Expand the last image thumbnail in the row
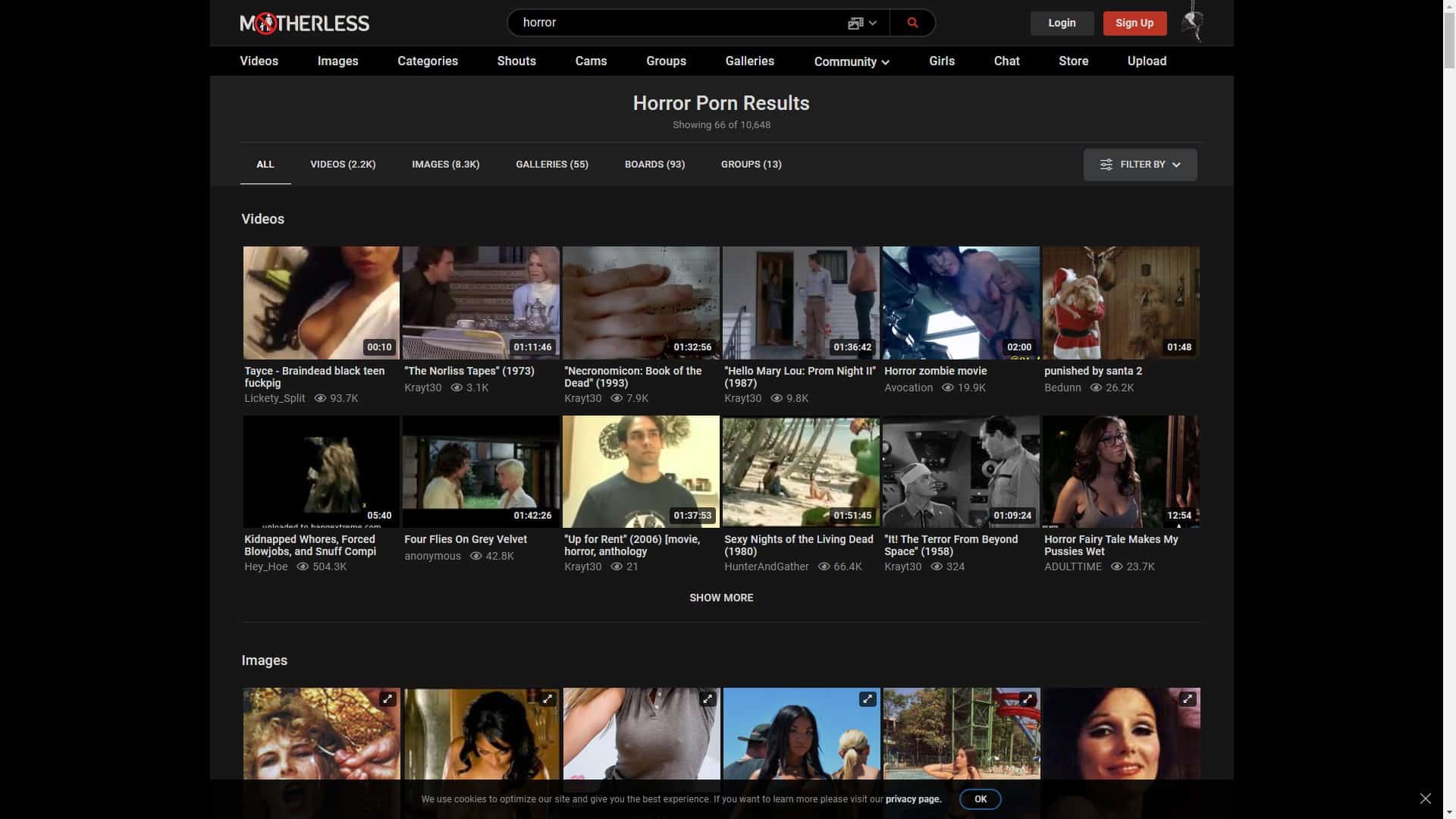The width and height of the screenshot is (1456, 819). [1188, 698]
